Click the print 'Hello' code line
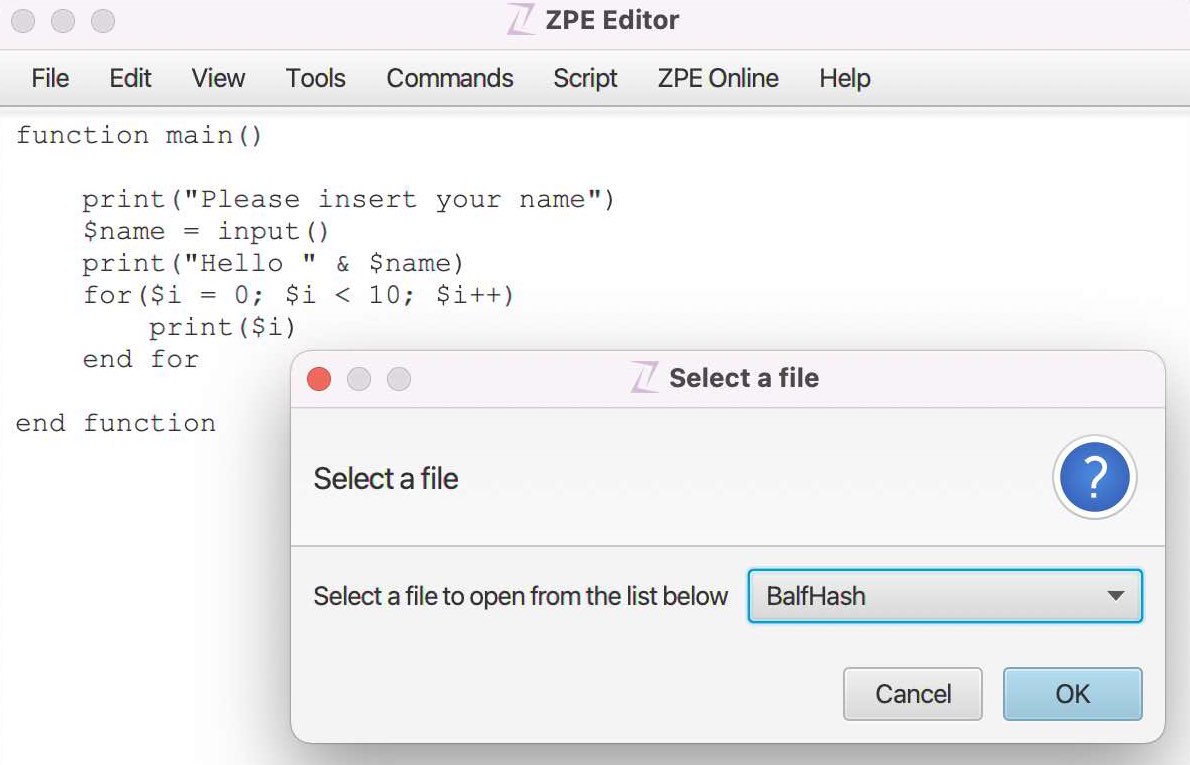Viewport: 1190px width, 765px height. point(273,263)
